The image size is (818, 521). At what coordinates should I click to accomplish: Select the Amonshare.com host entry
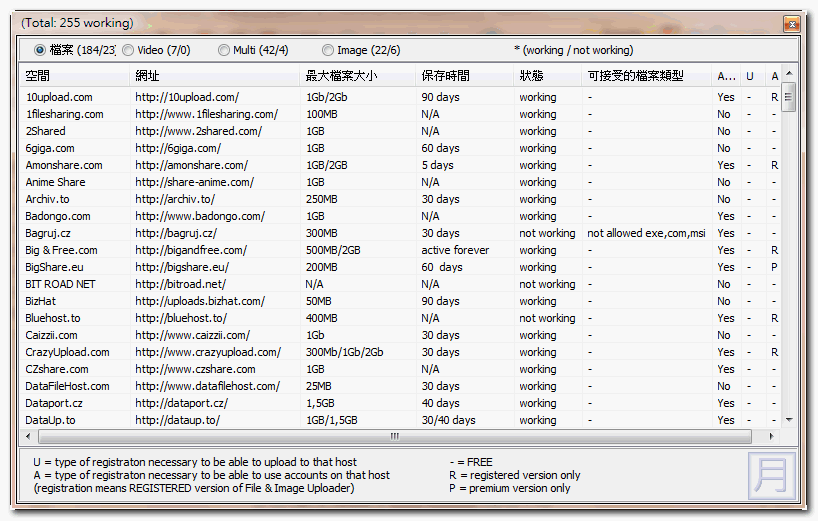(x=64, y=165)
